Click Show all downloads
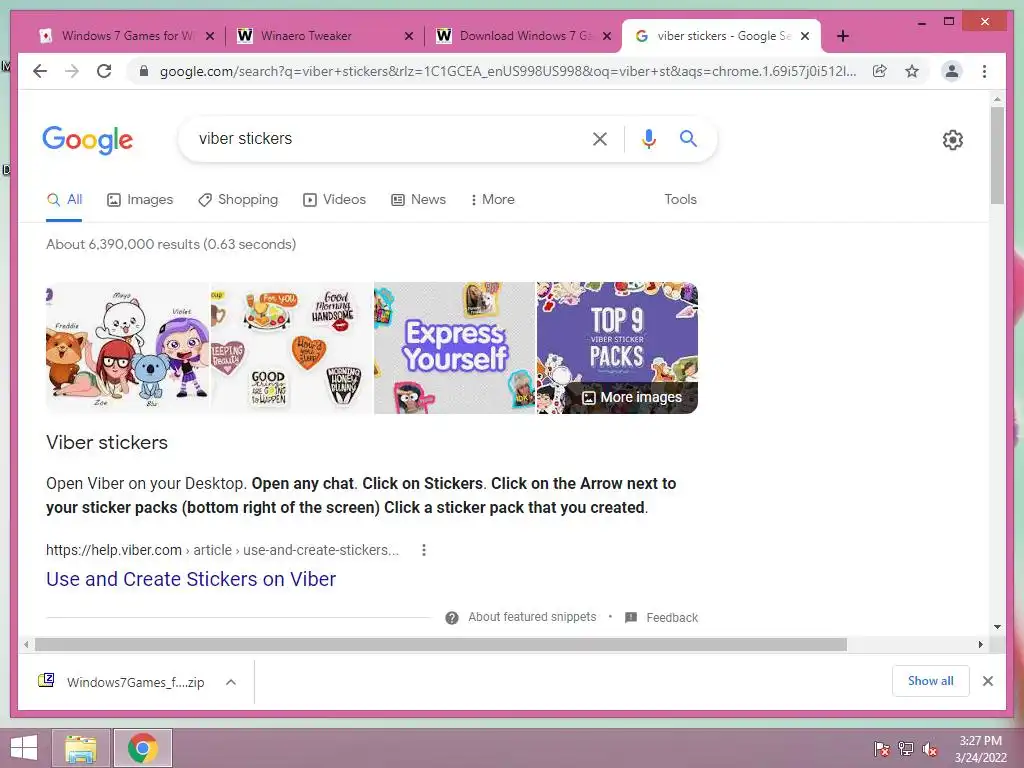1024x768 pixels. 931,681
